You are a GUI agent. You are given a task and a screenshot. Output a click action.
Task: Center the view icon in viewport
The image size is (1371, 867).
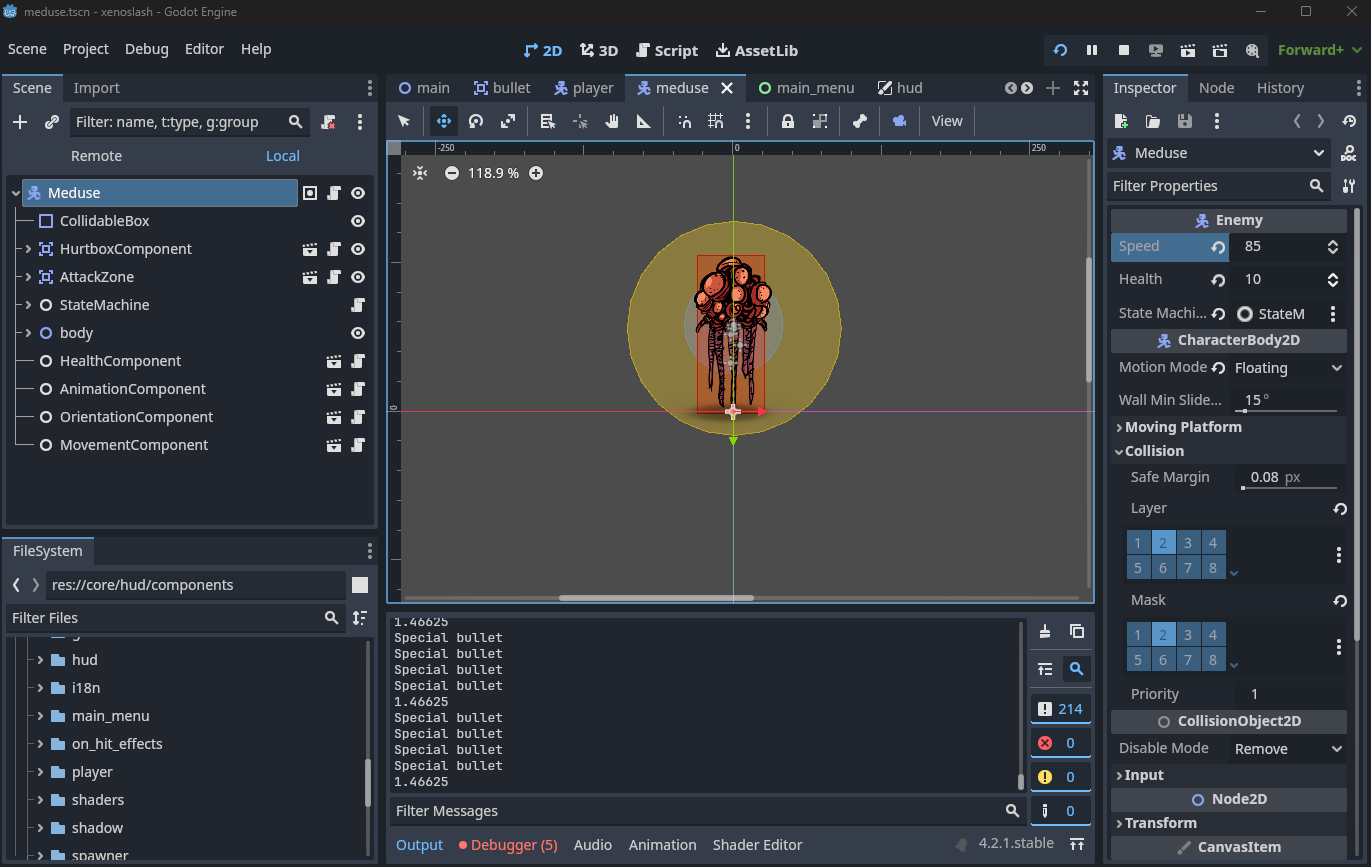click(x=420, y=173)
